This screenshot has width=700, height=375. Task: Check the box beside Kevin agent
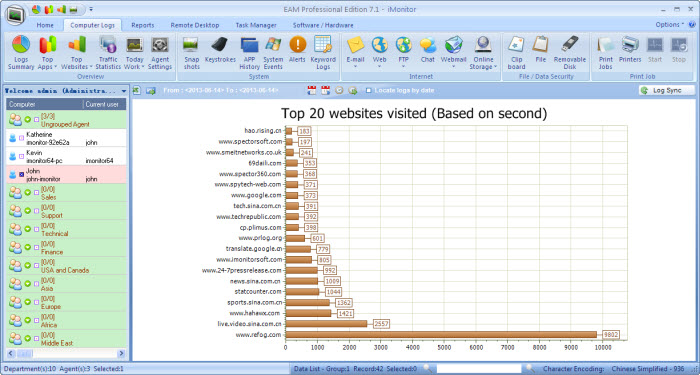pos(21,156)
